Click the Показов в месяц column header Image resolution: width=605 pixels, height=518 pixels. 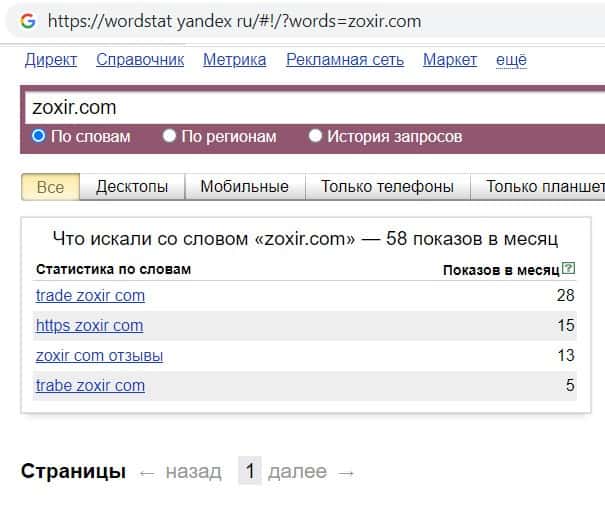(x=501, y=270)
